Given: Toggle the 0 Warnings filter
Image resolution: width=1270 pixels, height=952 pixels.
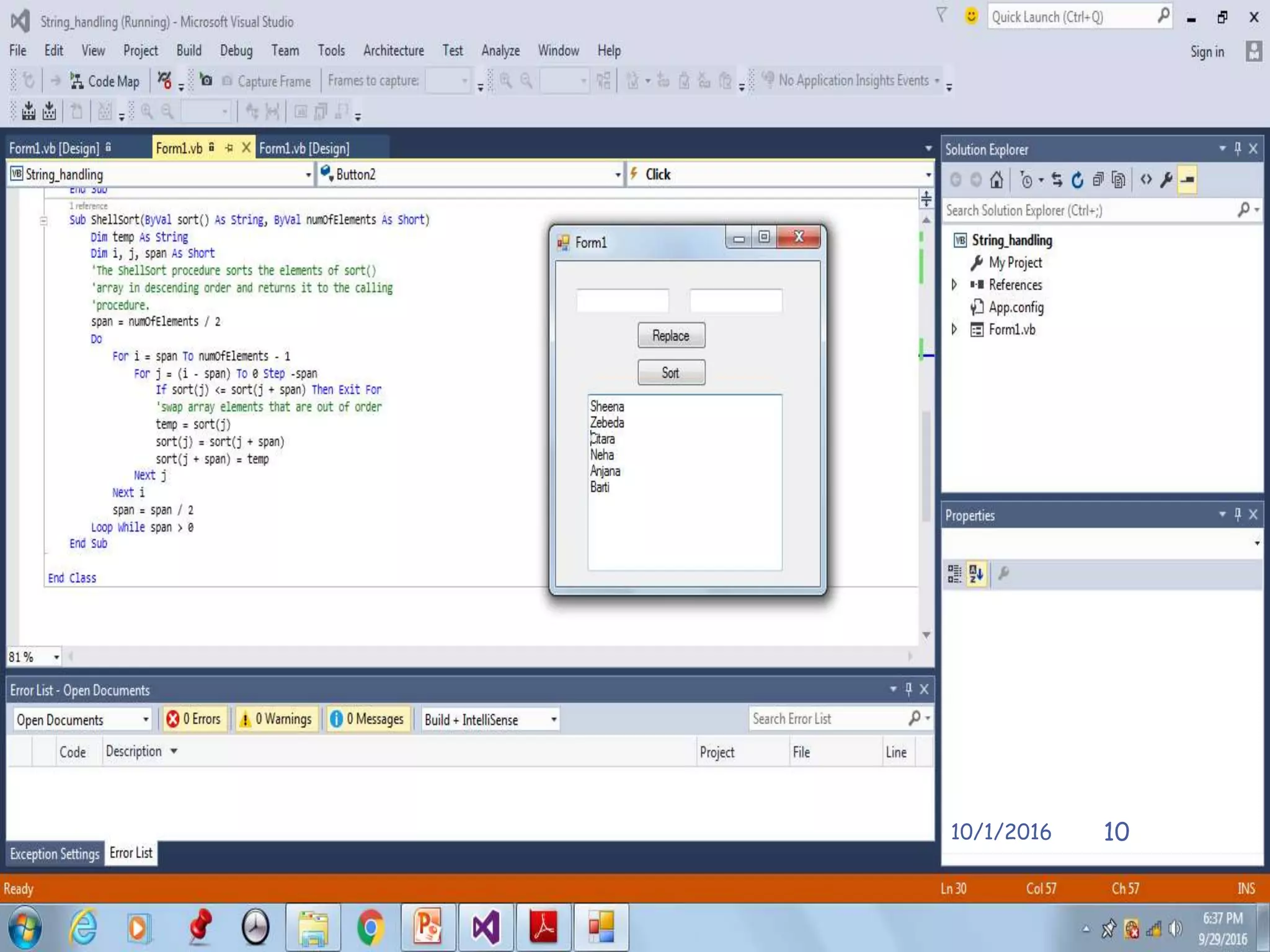Looking at the screenshot, I should [x=276, y=719].
